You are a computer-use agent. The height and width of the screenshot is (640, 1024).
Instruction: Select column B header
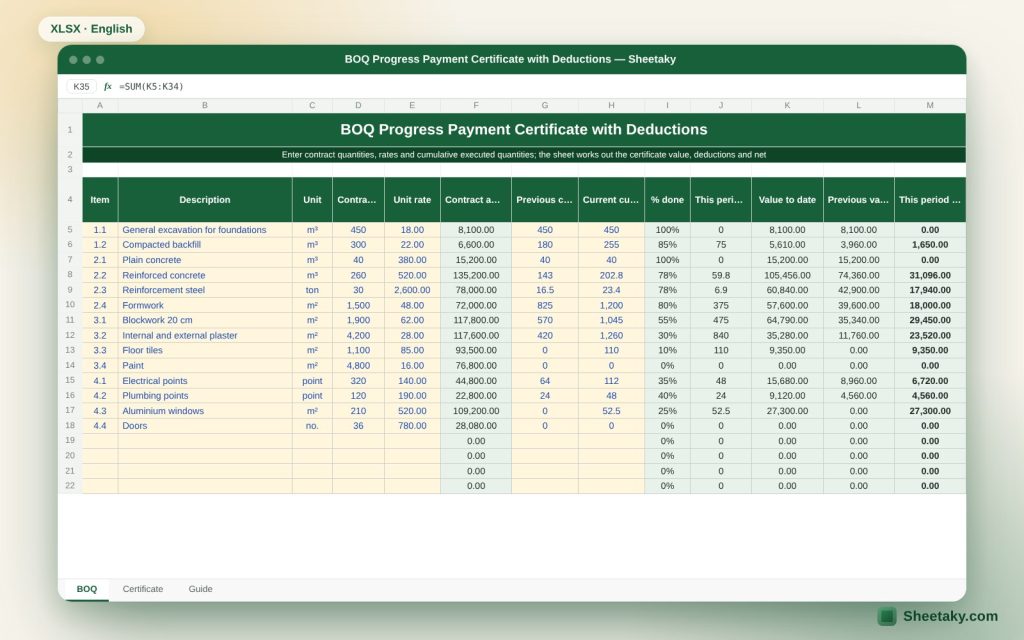205,105
